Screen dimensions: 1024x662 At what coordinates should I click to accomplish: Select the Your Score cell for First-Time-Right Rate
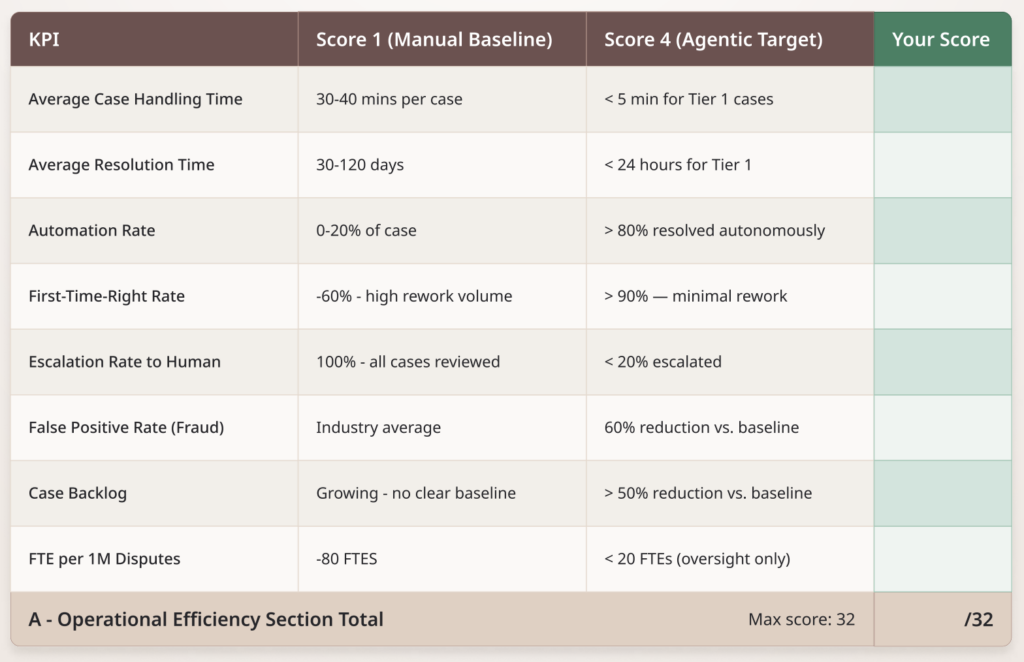942,296
